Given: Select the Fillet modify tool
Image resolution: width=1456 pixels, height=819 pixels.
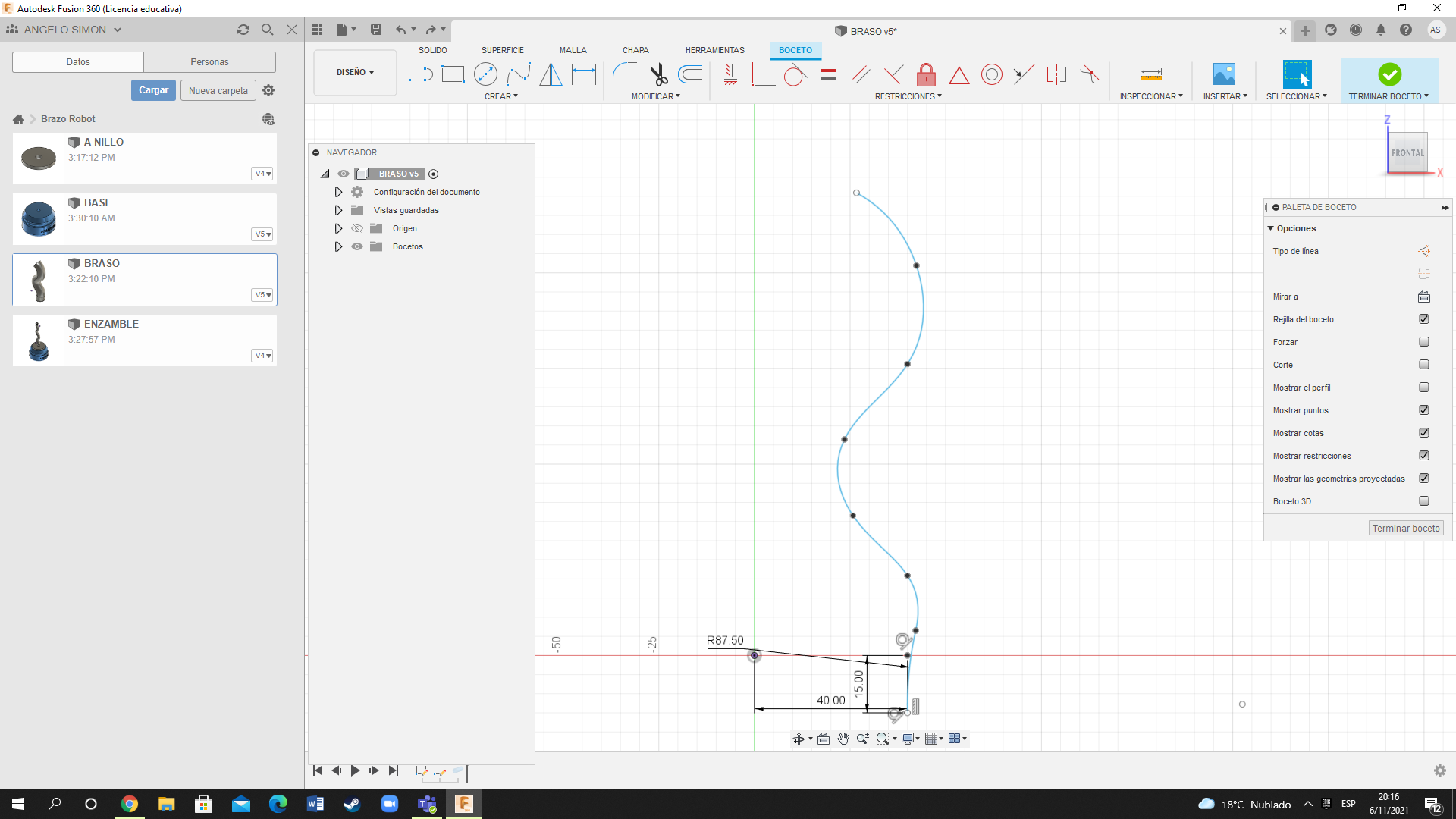Looking at the screenshot, I should click(624, 74).
